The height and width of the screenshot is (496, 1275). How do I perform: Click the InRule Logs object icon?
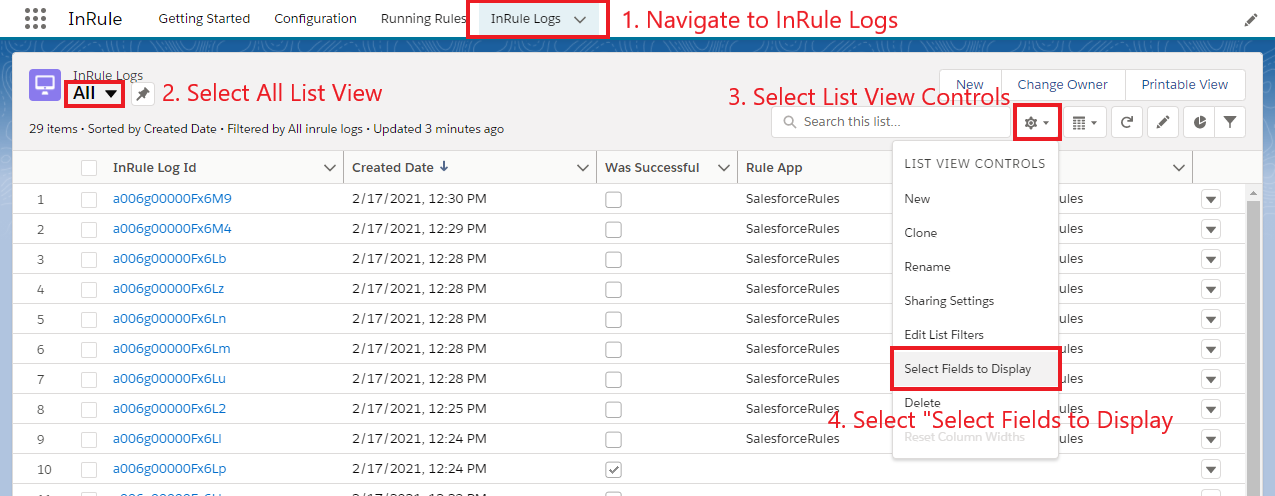coord(45,86)
